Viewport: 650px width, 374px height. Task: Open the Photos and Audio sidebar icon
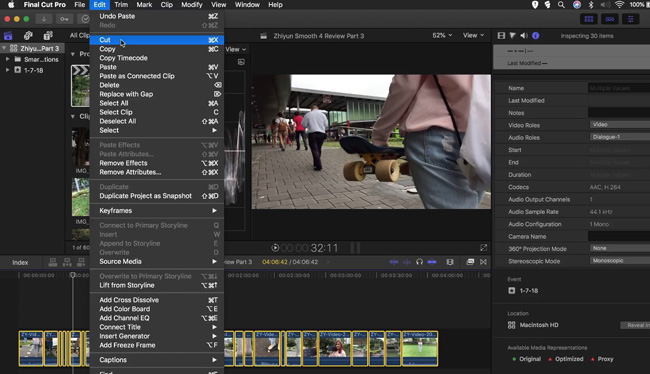coord(28,36)
